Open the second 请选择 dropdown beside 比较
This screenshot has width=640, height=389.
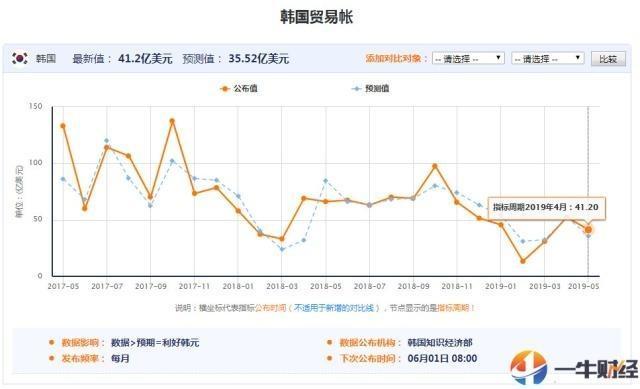548,59
